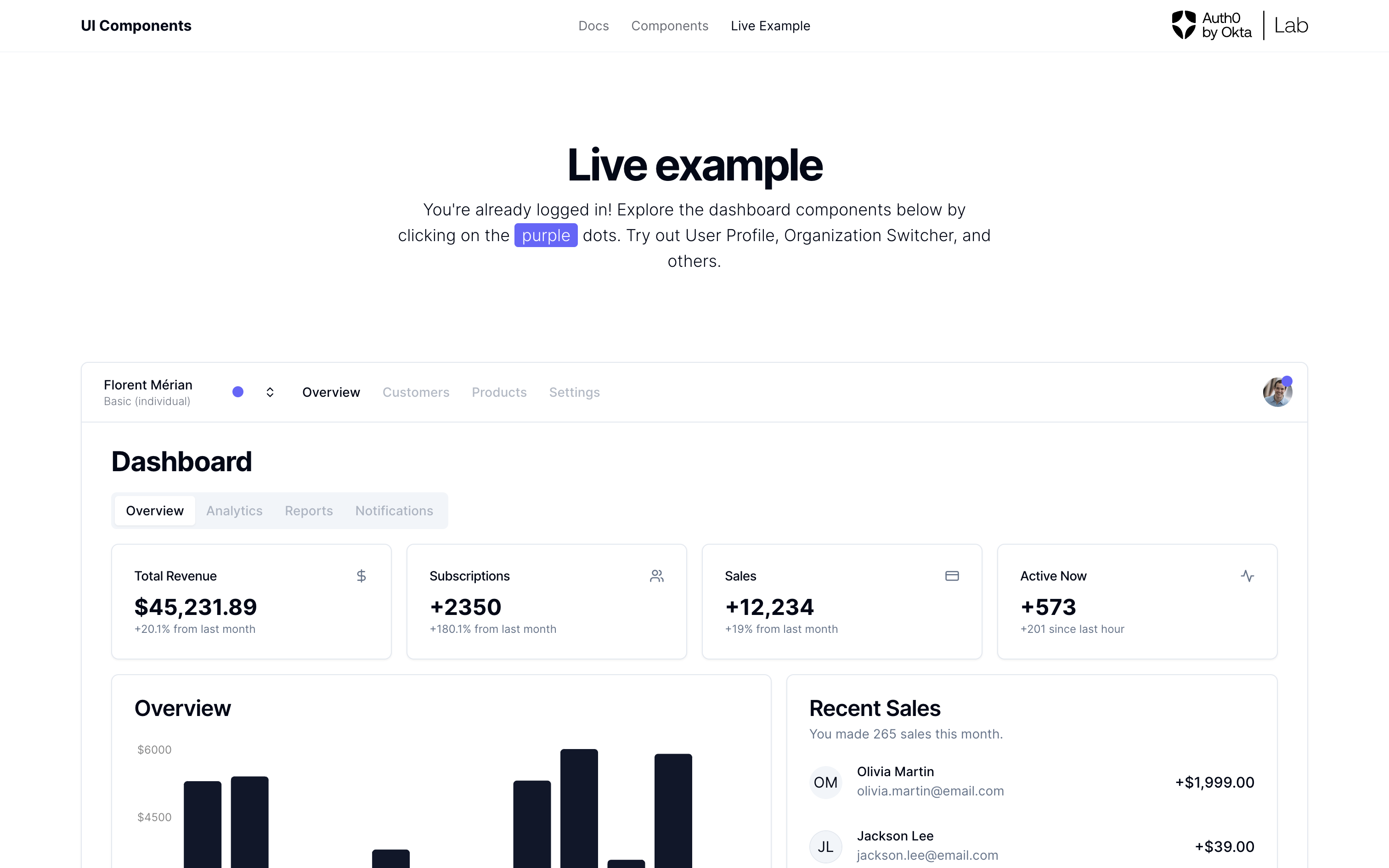Click the OM avatar for Olivia Martin
1389x868 pixels.
click(x=825, y=782)
